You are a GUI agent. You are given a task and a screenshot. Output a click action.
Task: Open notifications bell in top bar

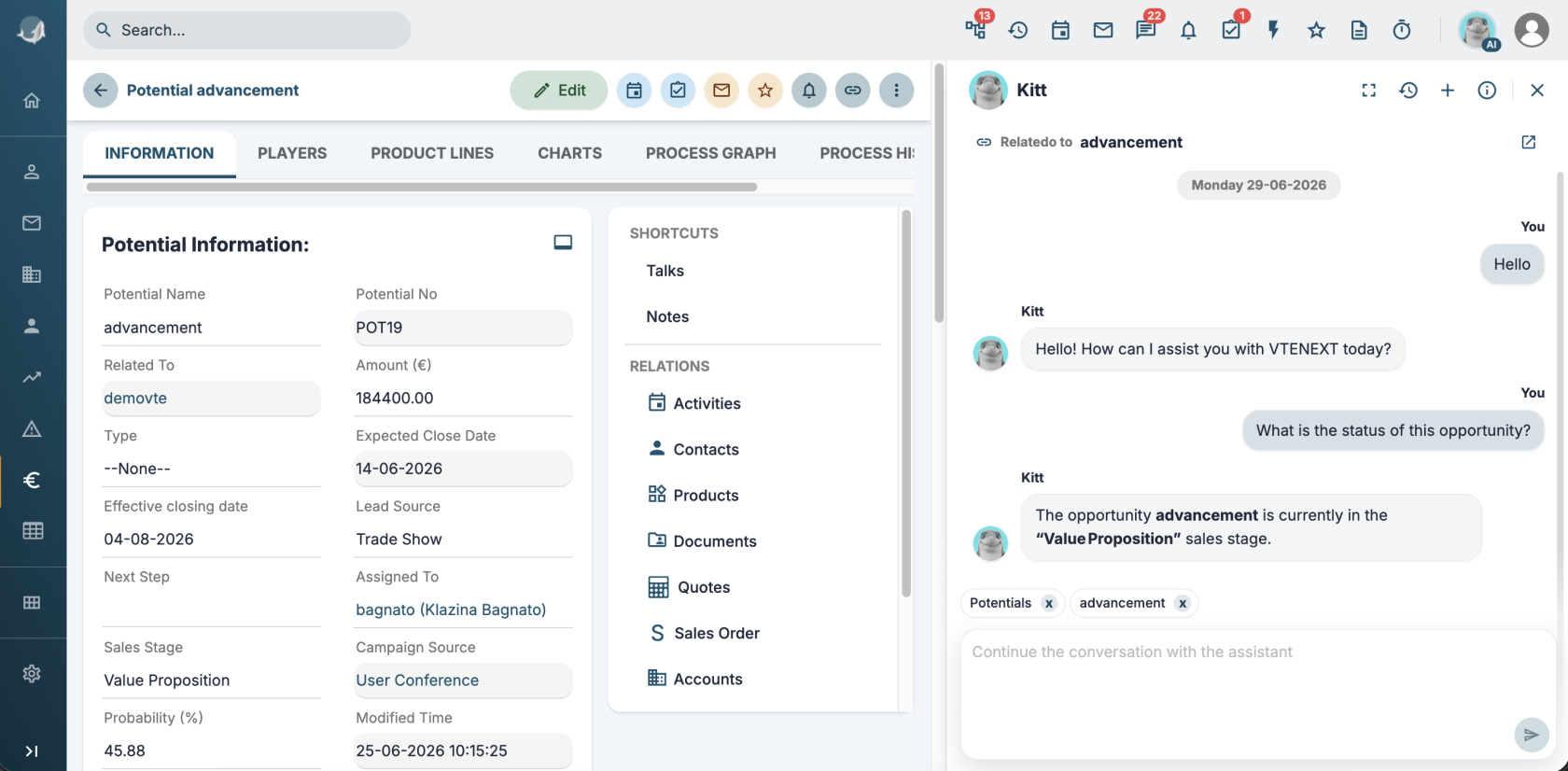click(1188, 30)
